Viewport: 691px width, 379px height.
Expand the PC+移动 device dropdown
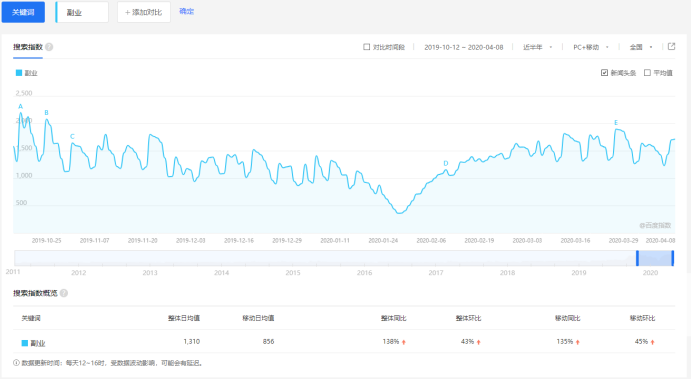591,47
